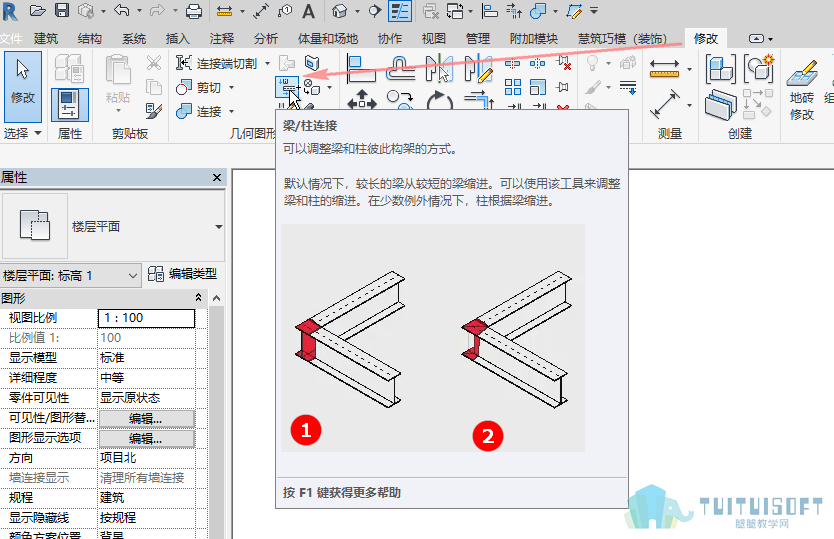Open the 剪切 dropdown arrow

pyautogui.click(x=231, y=87)
